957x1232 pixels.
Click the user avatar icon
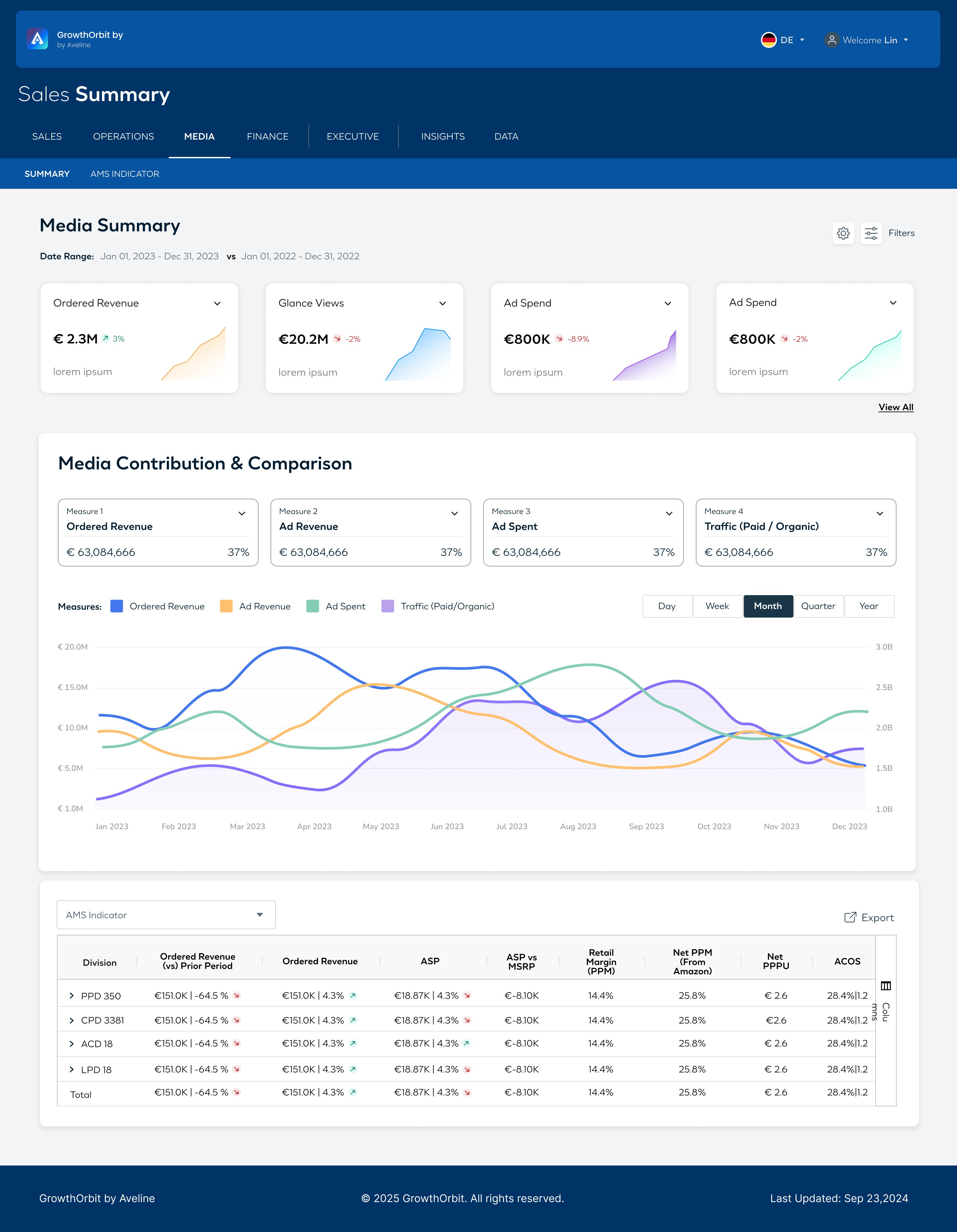tap(831, 40)
